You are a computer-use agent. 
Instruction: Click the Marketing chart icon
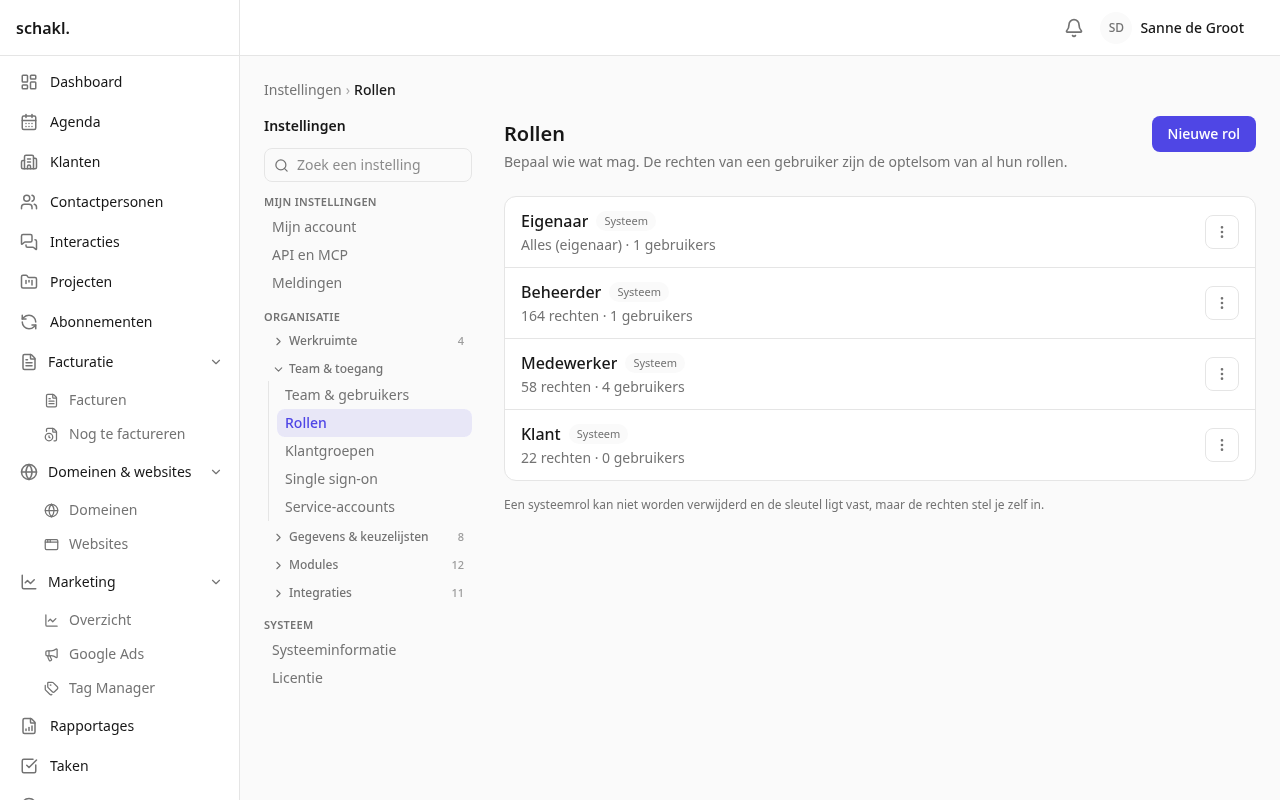click(x=29, y=582)
